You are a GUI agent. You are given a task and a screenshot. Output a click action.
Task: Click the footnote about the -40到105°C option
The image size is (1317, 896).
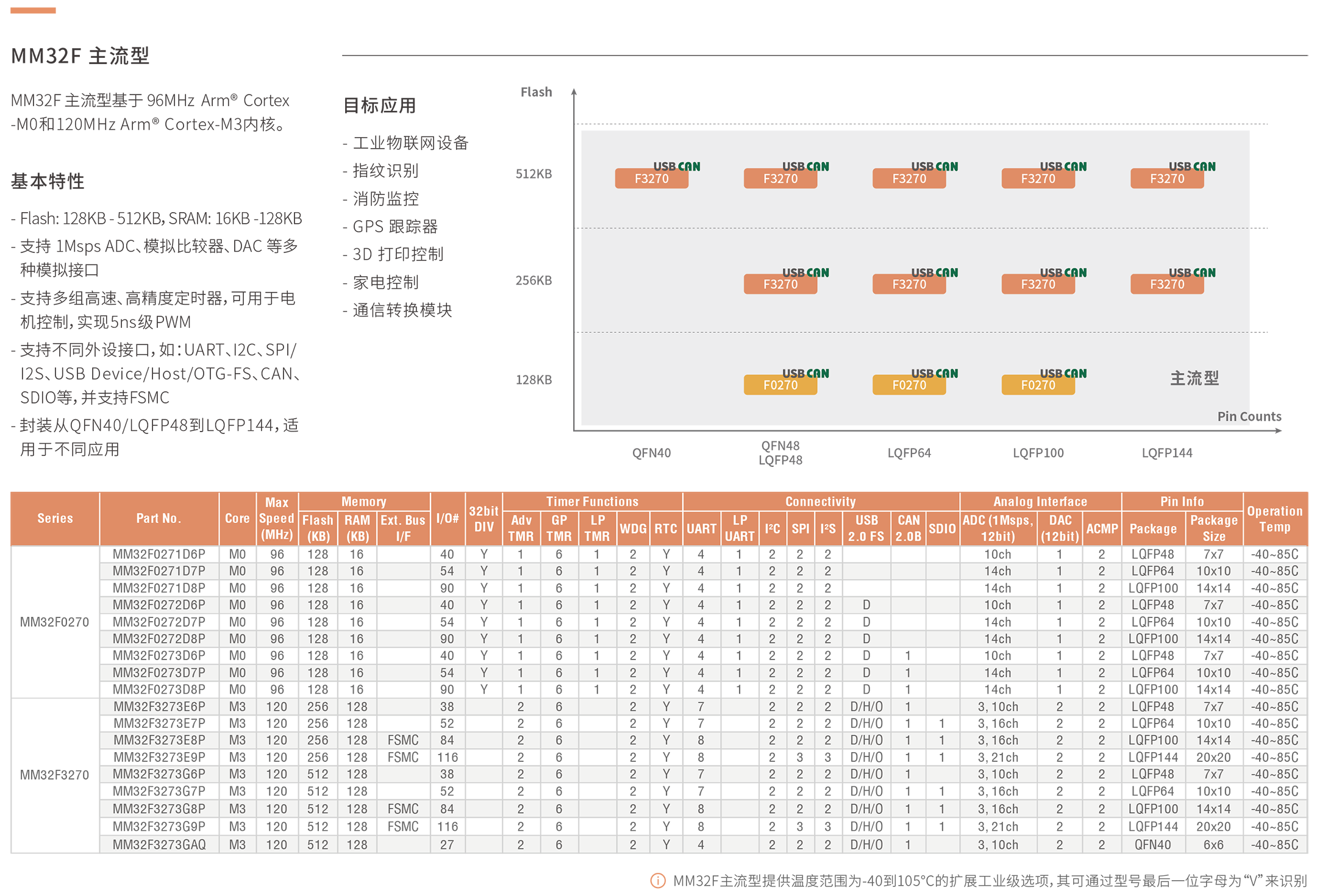(990, 881)
